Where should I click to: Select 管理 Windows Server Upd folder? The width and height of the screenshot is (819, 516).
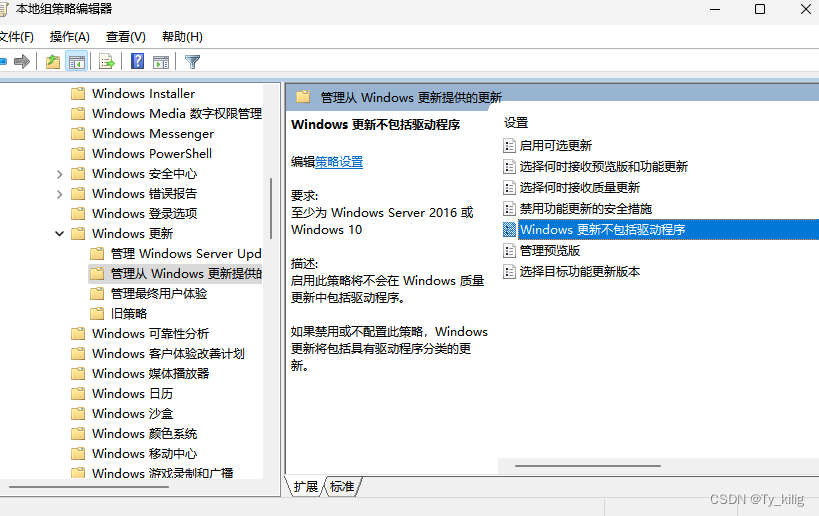pos(186,254)
